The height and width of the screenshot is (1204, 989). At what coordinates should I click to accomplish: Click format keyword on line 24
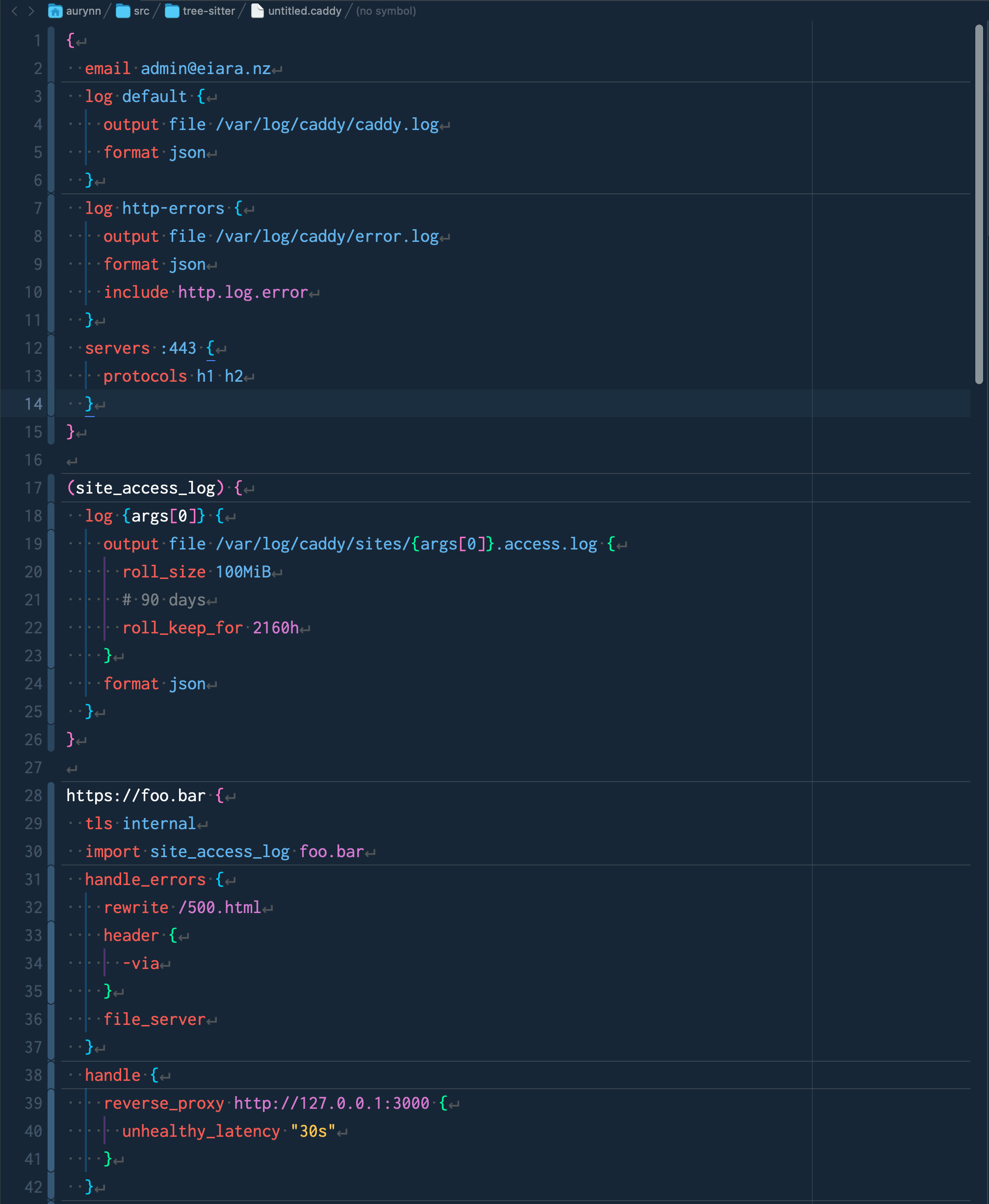point(131,683)
